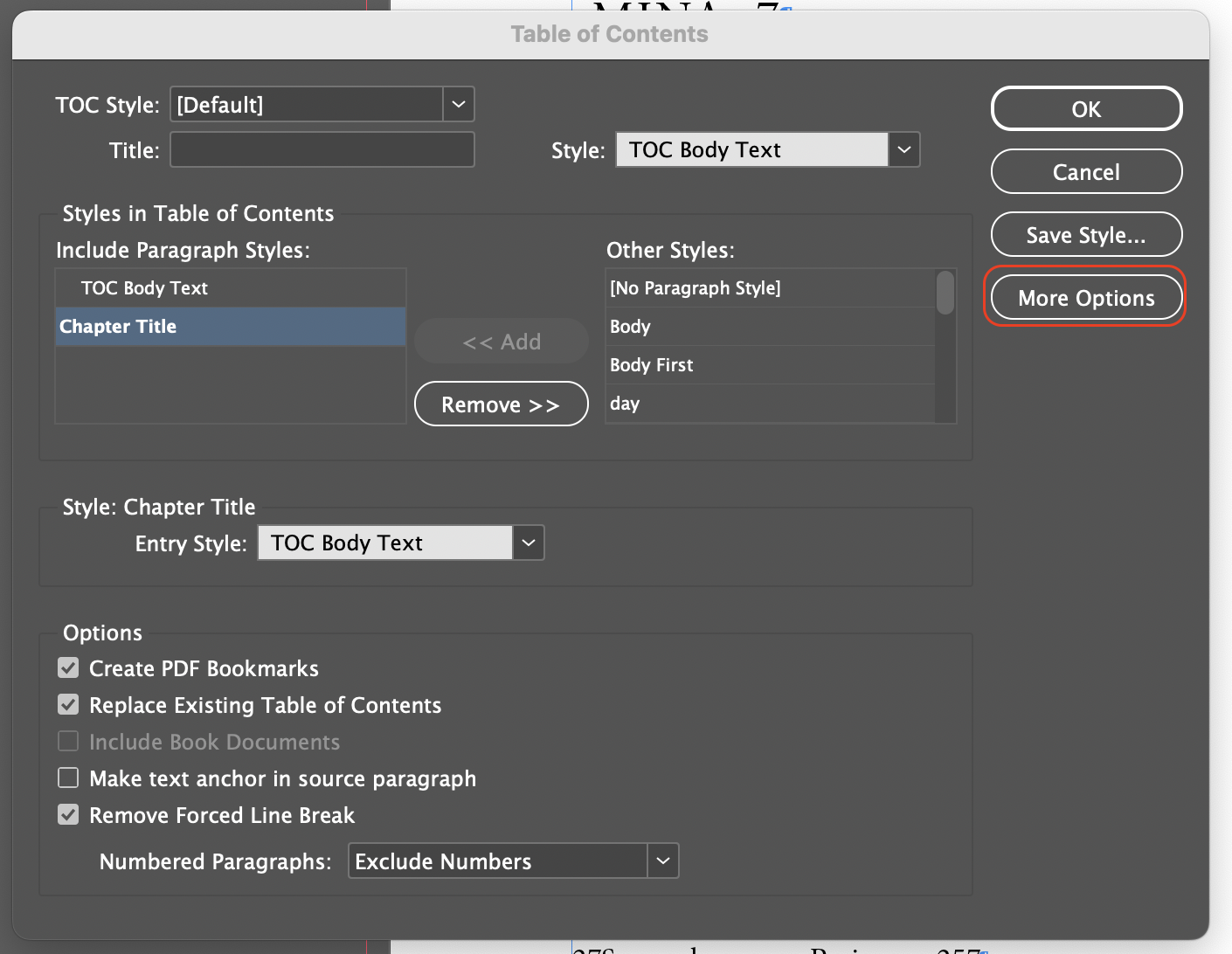The image size is (1232, 954).
Task: Open the Numbered Paragraphs dropdown
Action: click(x=662, y=861)
